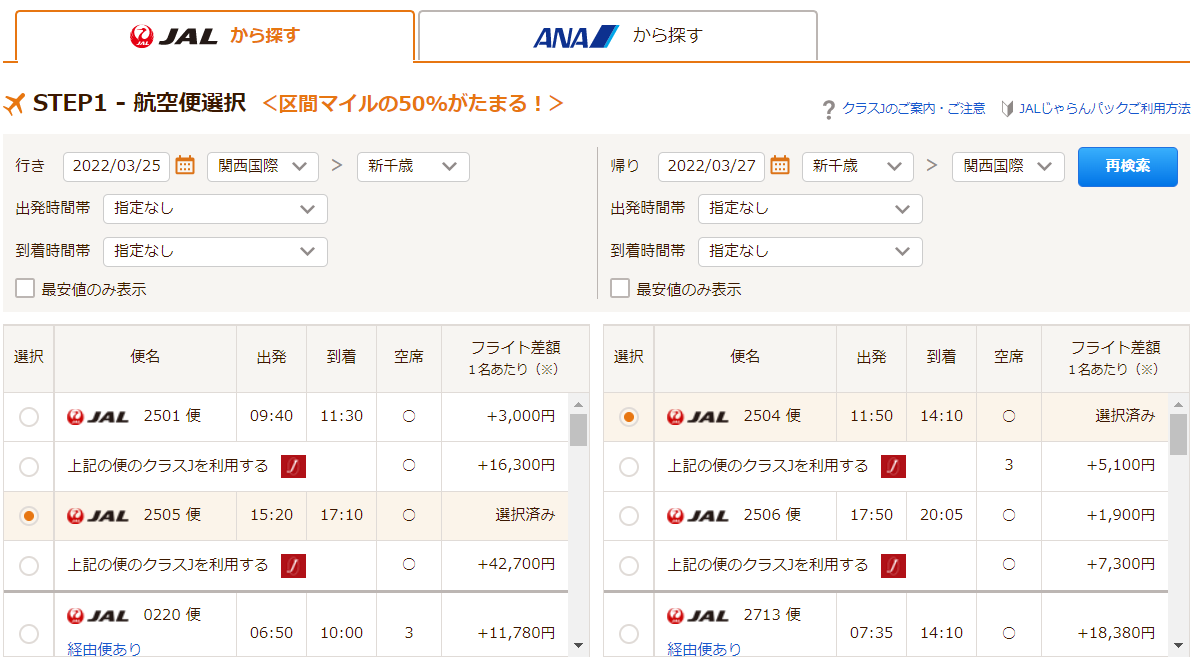Click +18,380円 fare for 2713 便

coord(1116,633)
